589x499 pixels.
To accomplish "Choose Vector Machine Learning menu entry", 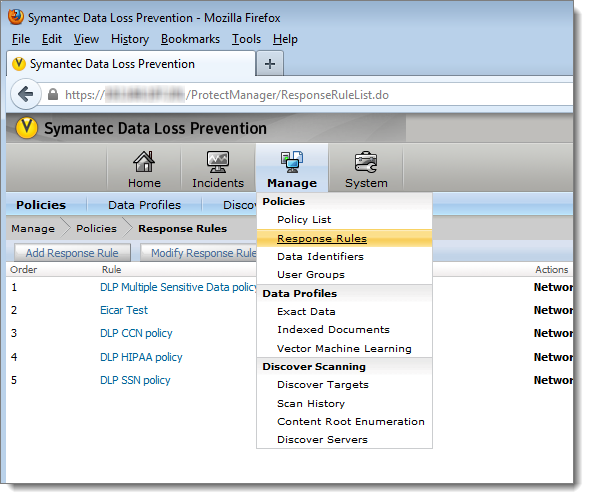I will pyautogui.click(x=344, y=348).
